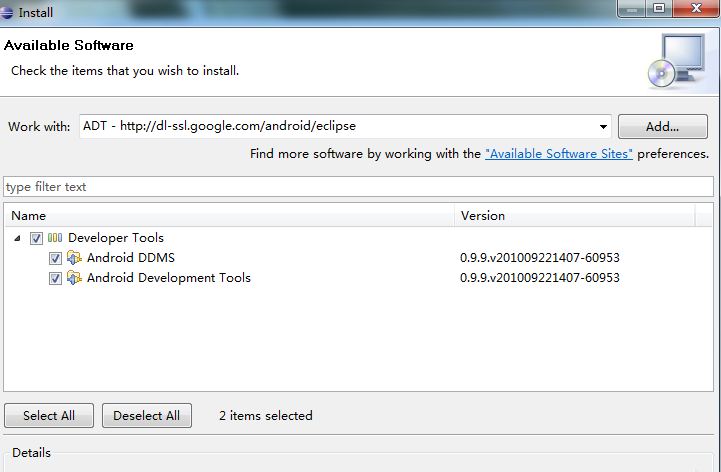Click the '2 items selected' status text

click(266, 415)
